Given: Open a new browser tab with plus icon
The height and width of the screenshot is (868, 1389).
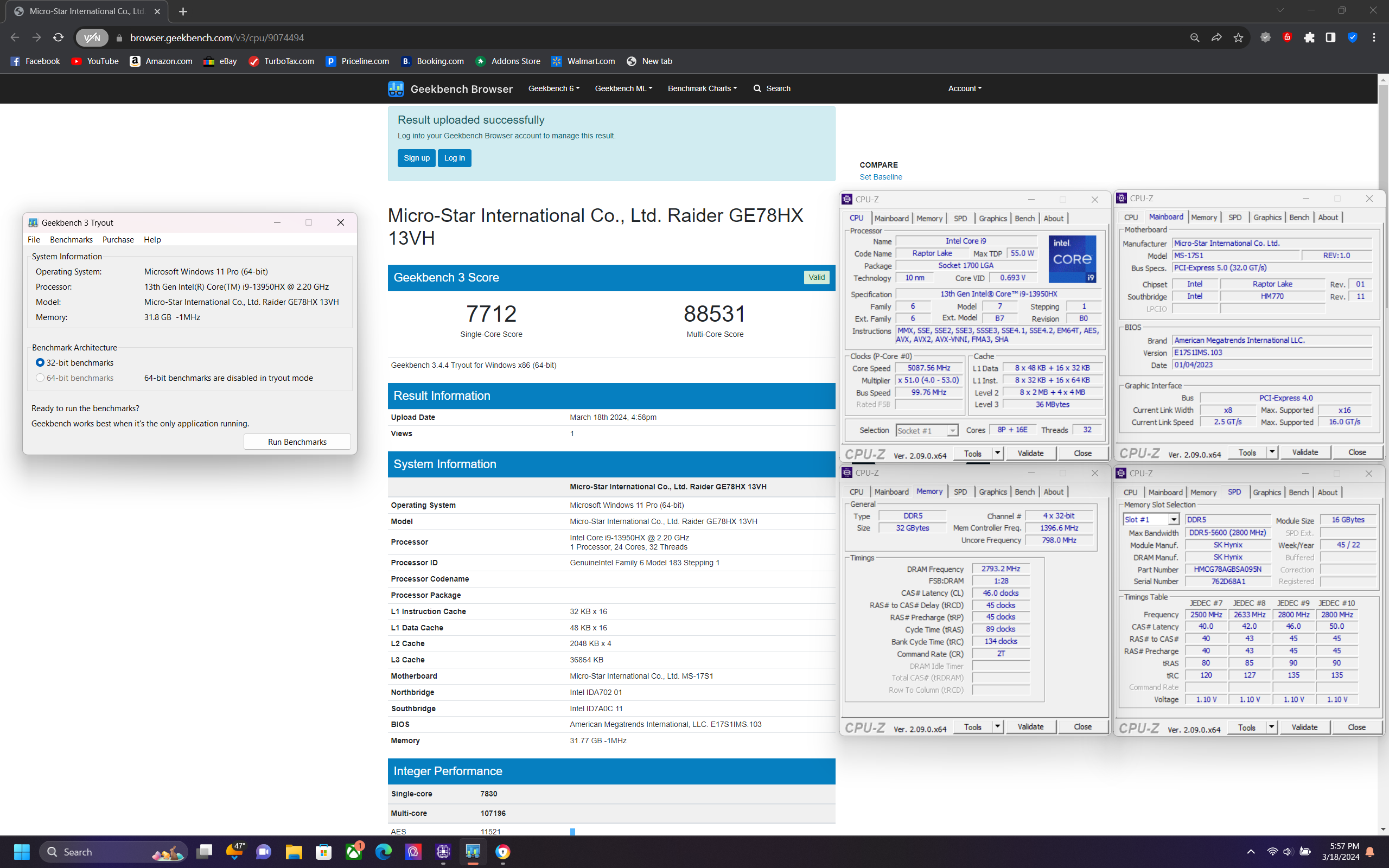Looking at the screenshot, I should pos(183,11).
